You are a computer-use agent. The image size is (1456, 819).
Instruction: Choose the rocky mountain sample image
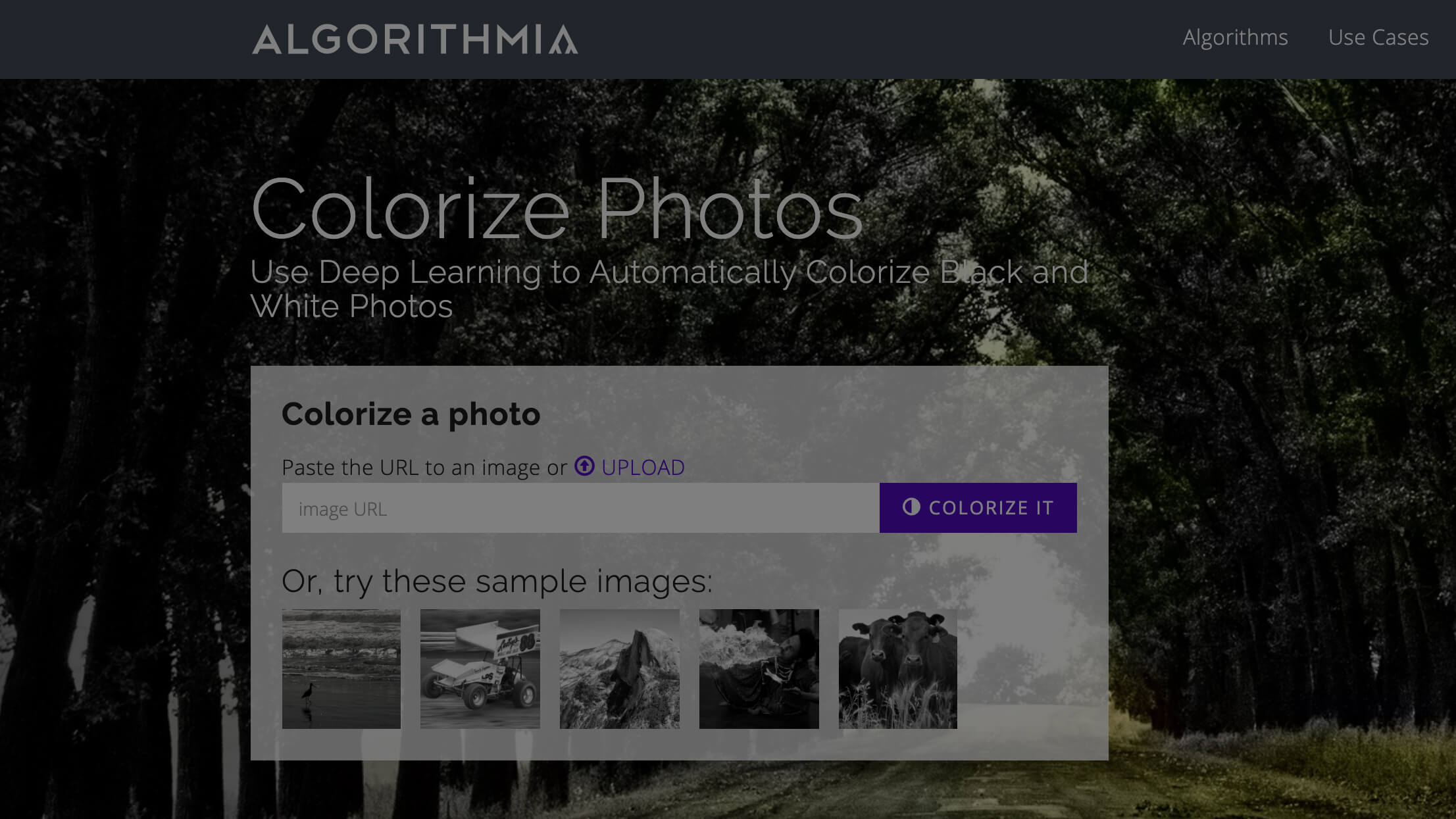[619, 668]
